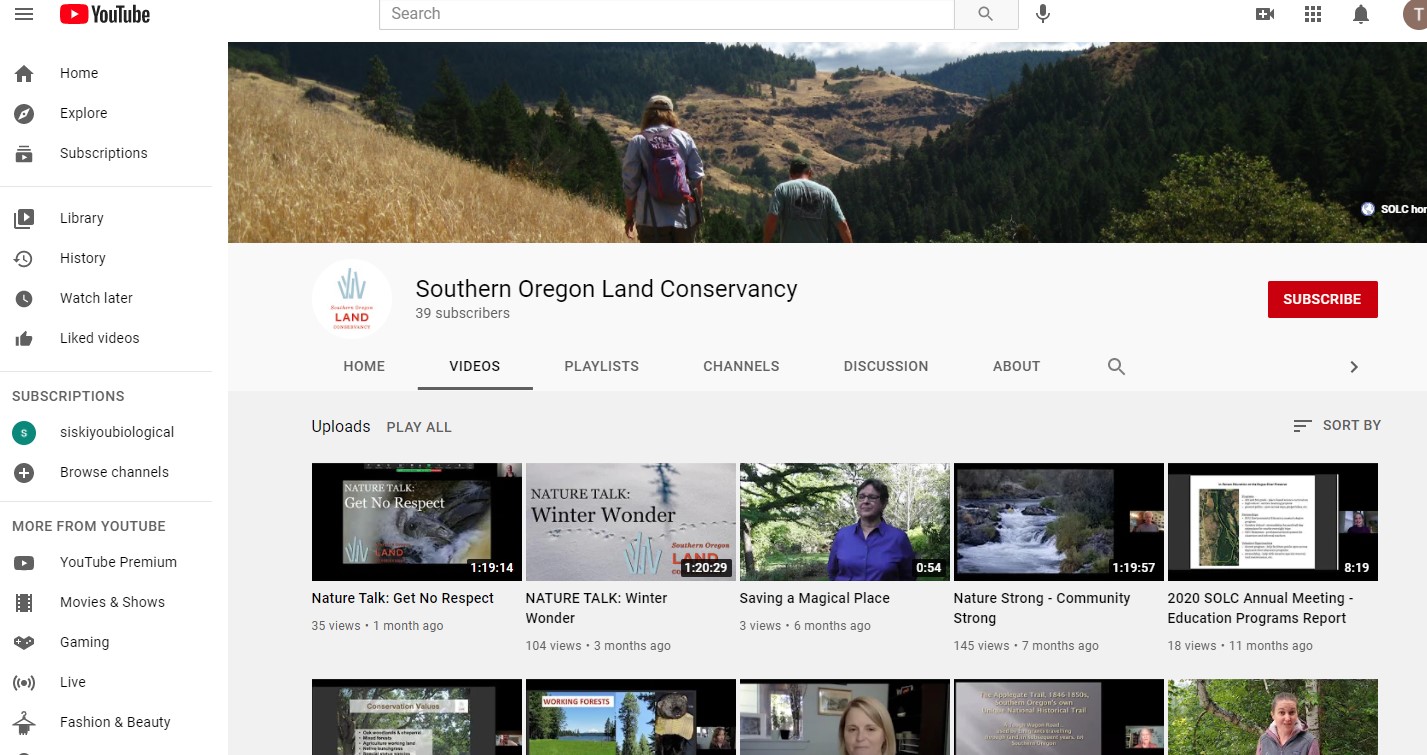Viewport: 1427px width, 755px height.
Task: Click the Southern Oregon Land Conservancy channel logo
Action: (x=352, y=299)
